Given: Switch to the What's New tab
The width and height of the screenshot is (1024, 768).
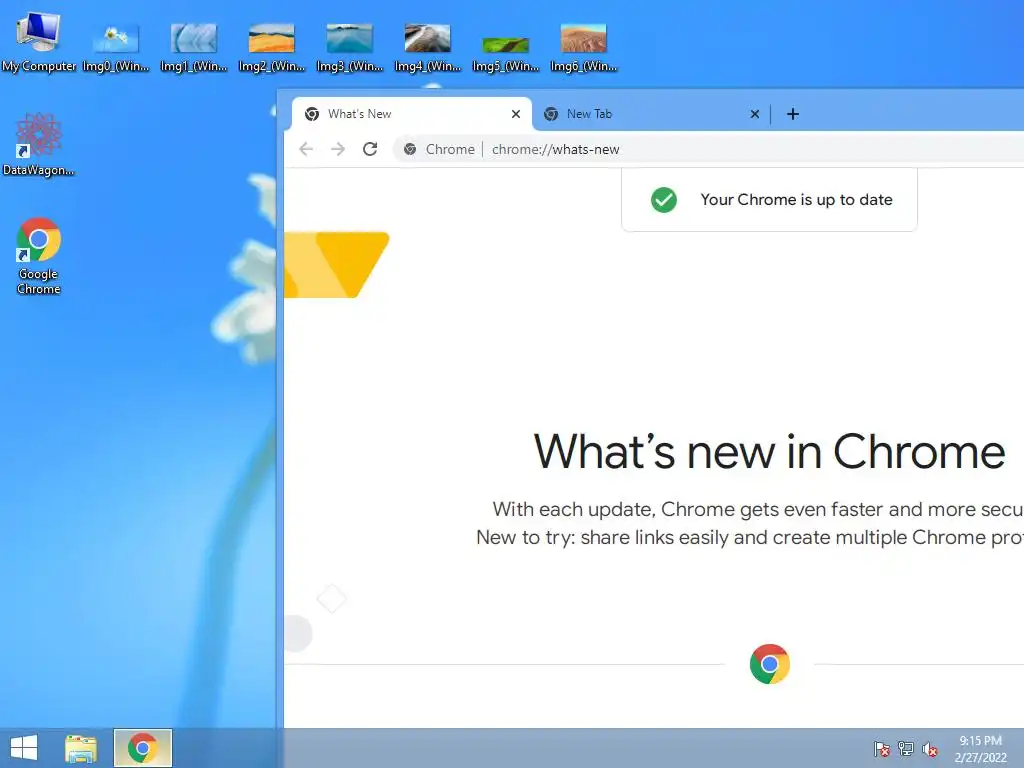Looking at the screenshot, I should click(411, 114).
